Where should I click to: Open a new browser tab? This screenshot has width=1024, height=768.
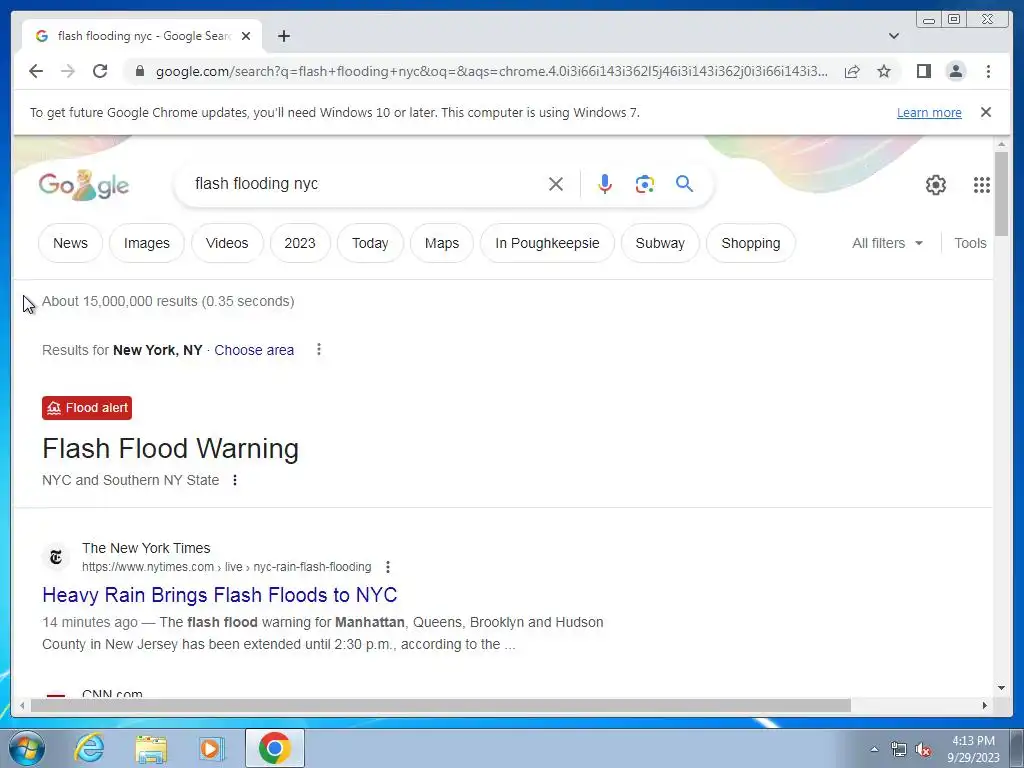pyautogui.click(x=283, y=36)
